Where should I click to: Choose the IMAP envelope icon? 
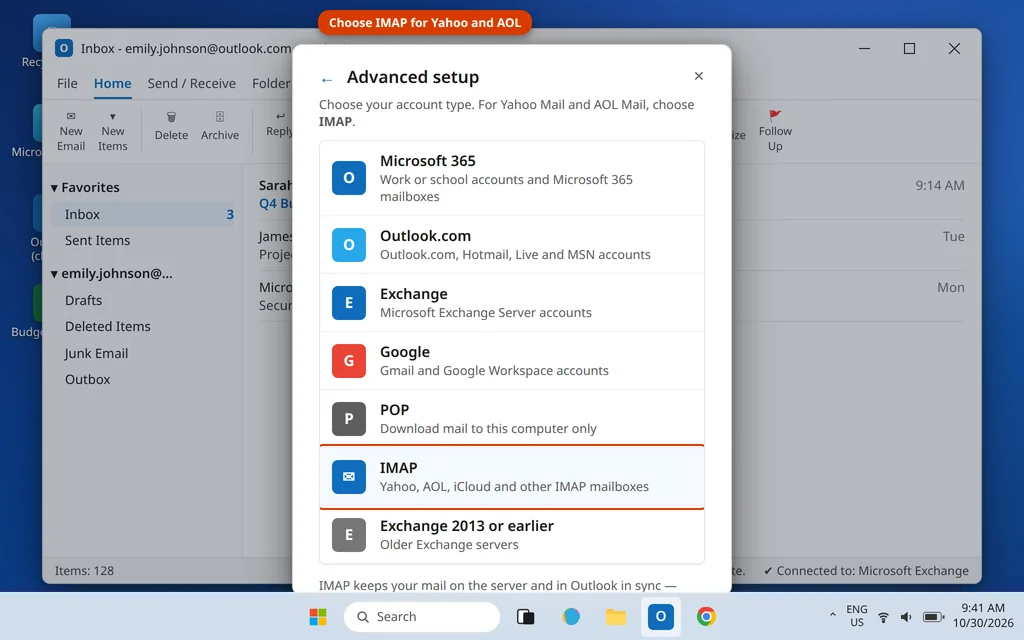coord(349,477)
